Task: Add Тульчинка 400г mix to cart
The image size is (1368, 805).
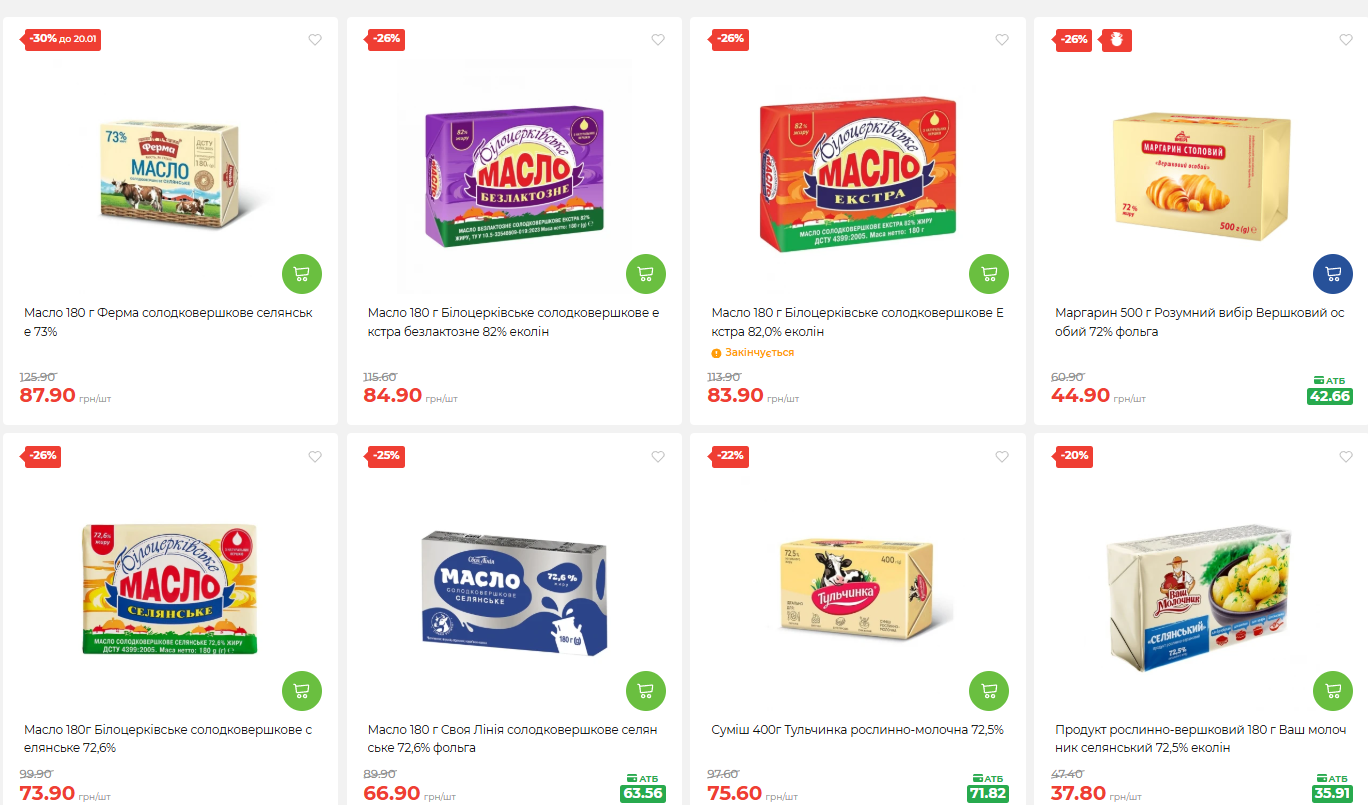Action: (x=989, y=691)
